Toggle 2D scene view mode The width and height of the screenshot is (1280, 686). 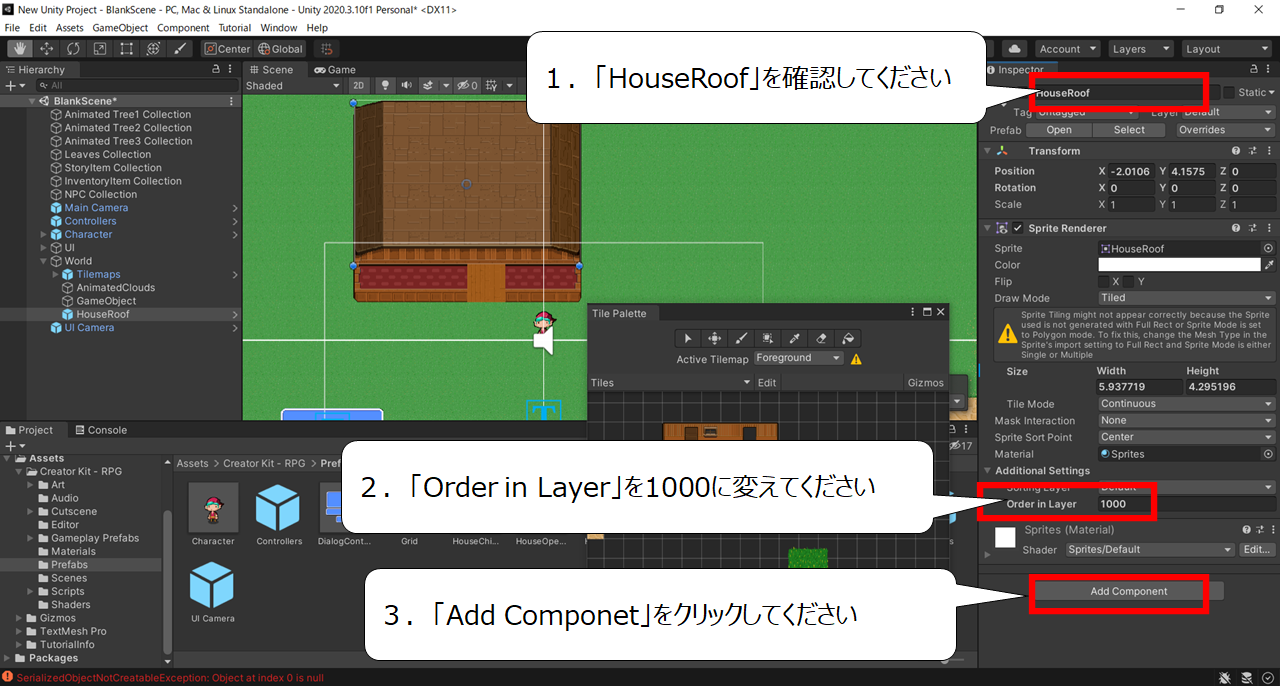(359, 86)
